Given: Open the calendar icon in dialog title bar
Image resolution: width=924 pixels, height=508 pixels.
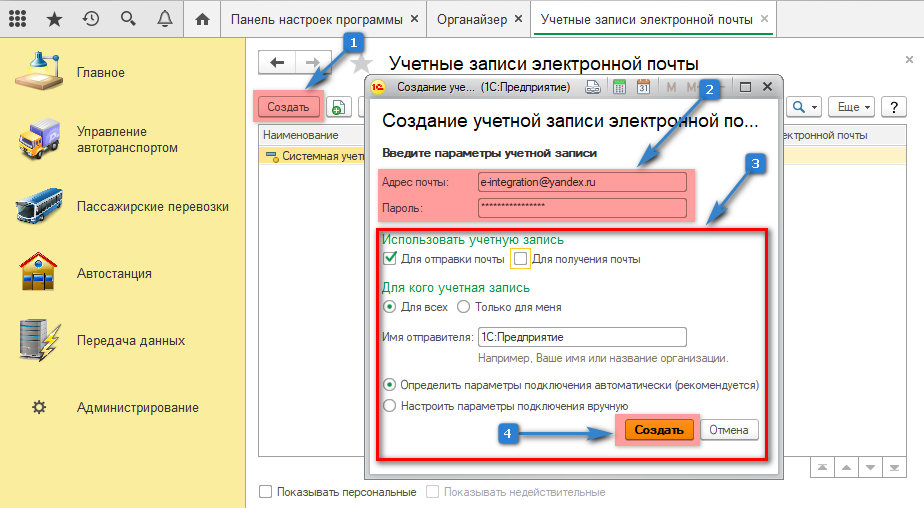Looking at the screenshot, I should pos(644,87).
